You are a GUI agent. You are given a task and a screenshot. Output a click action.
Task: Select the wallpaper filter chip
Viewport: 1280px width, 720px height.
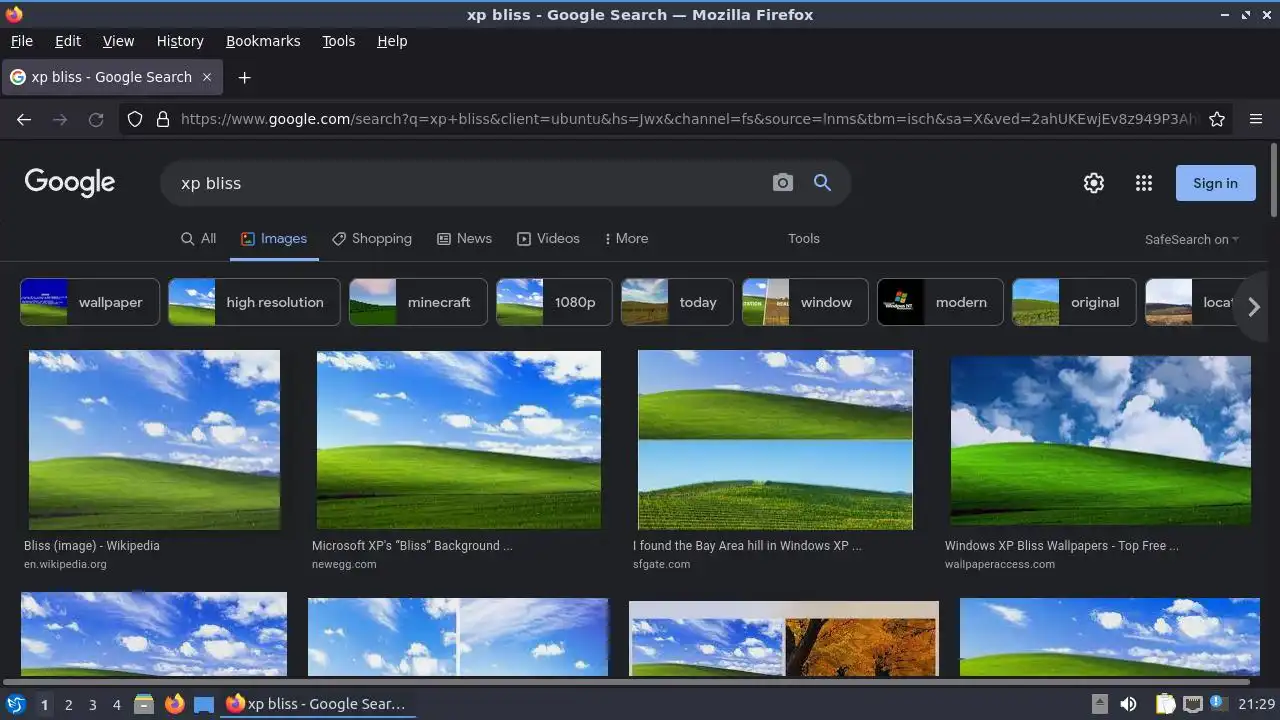pos(90,302)
